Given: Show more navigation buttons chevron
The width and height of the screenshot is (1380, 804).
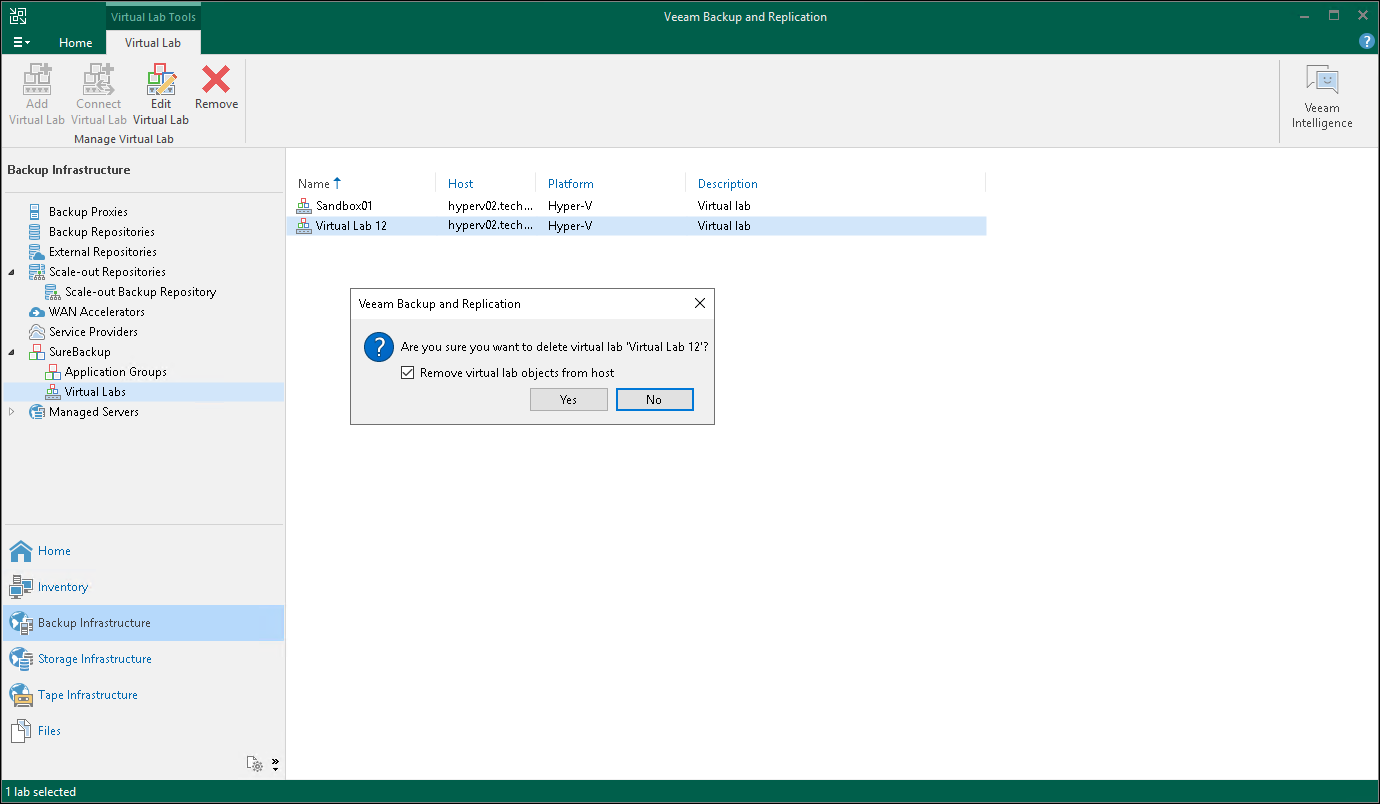Looking at the screenshot, I should pyautogui.click(x=275, y=765).
